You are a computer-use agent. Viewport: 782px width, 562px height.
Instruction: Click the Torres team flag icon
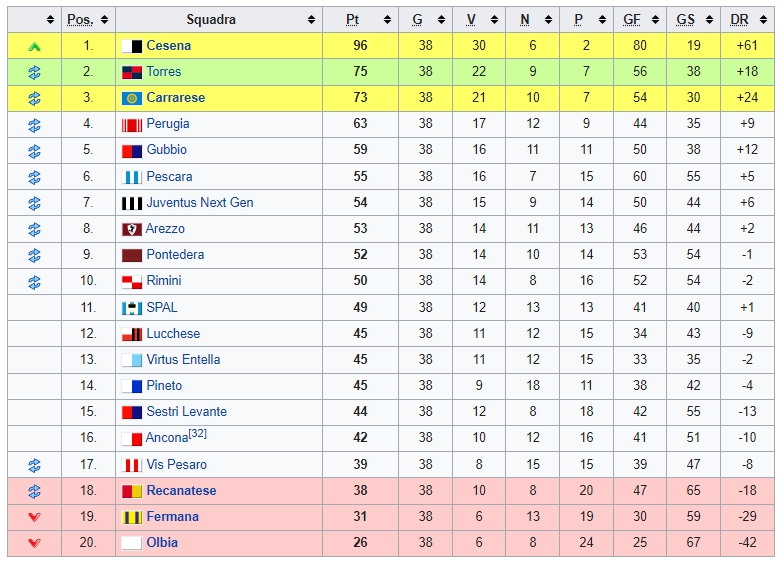click(131, 72)
